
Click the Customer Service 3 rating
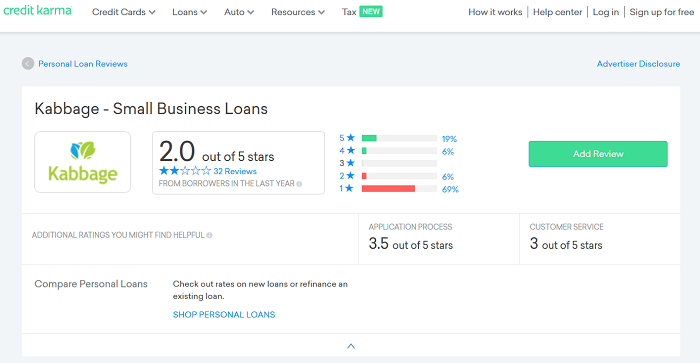[566, 244]
